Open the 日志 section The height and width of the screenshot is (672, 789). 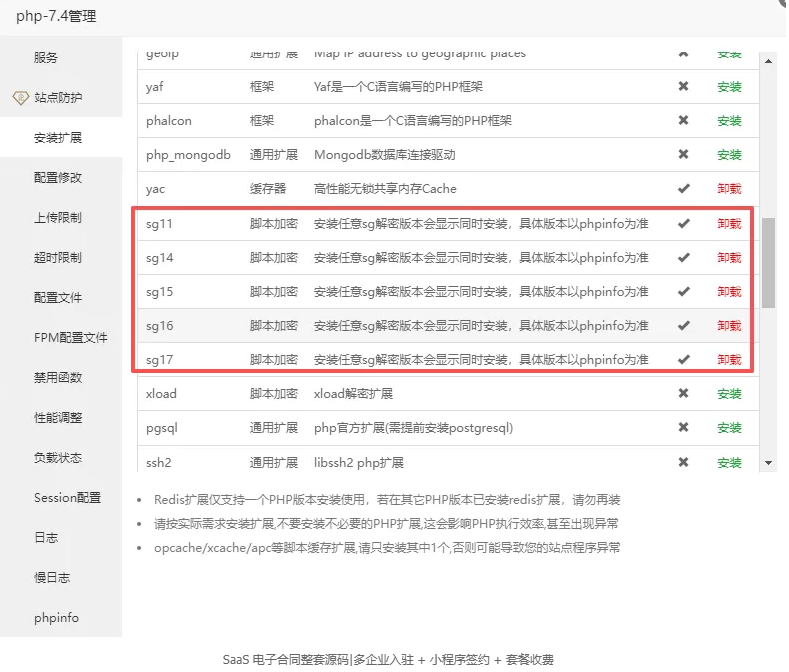pos(46,538)
